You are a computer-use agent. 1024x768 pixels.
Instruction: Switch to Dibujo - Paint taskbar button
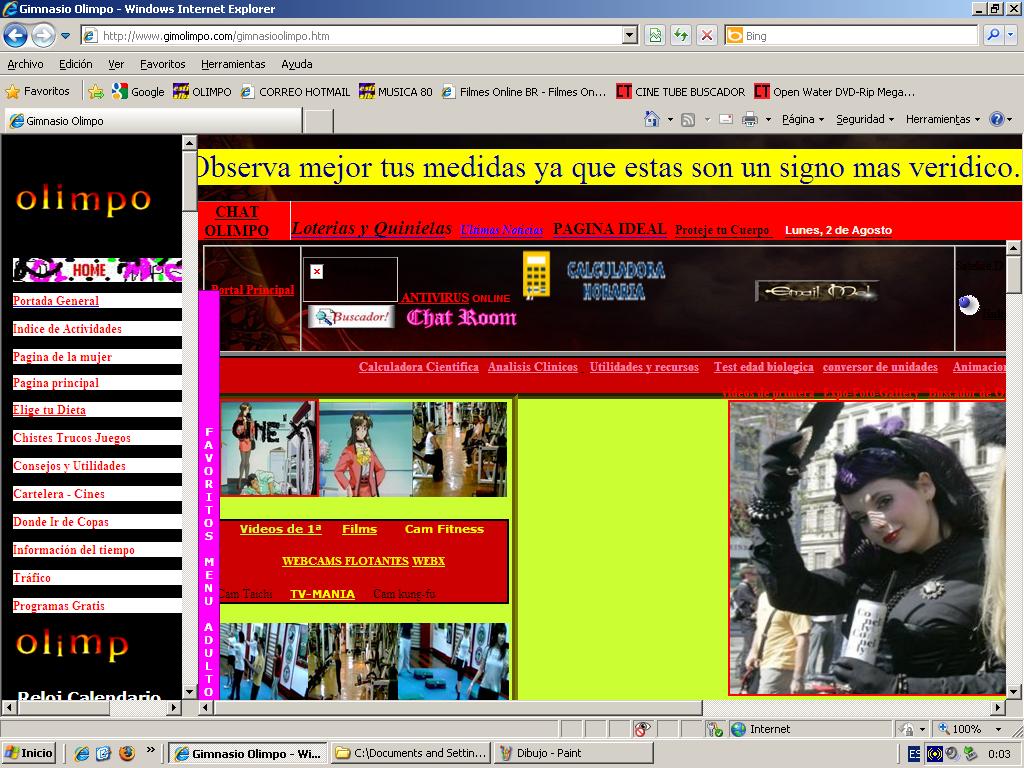pos(572,753)
